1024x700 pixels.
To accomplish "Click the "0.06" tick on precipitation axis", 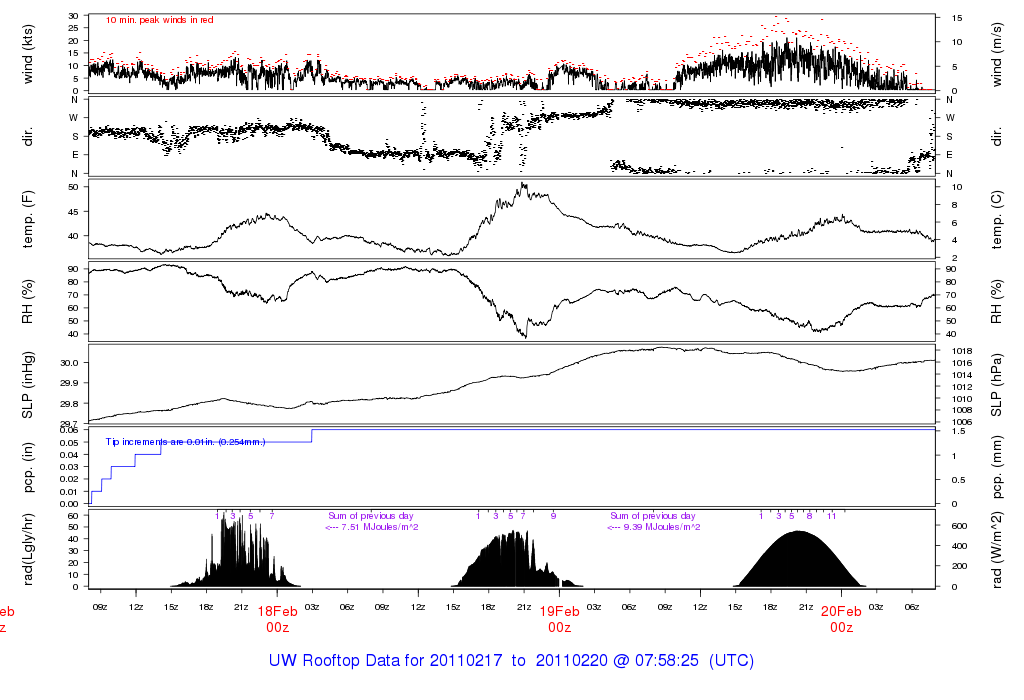I will (x=69, y=430).
